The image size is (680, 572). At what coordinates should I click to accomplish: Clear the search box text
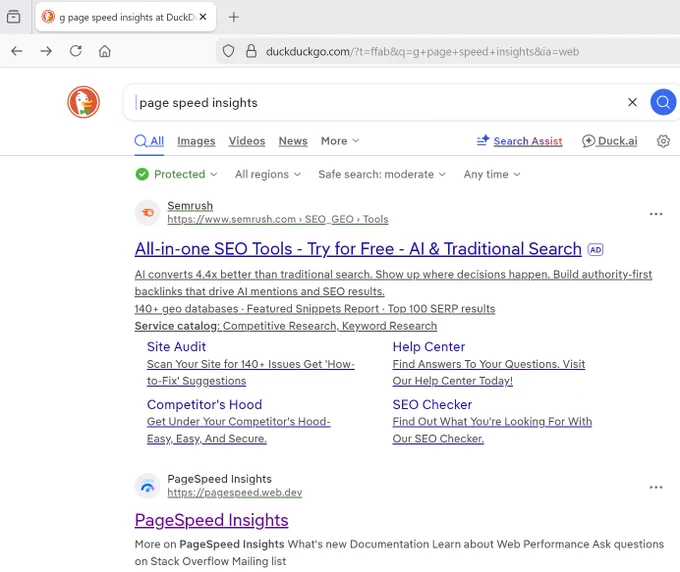[632, 102]
